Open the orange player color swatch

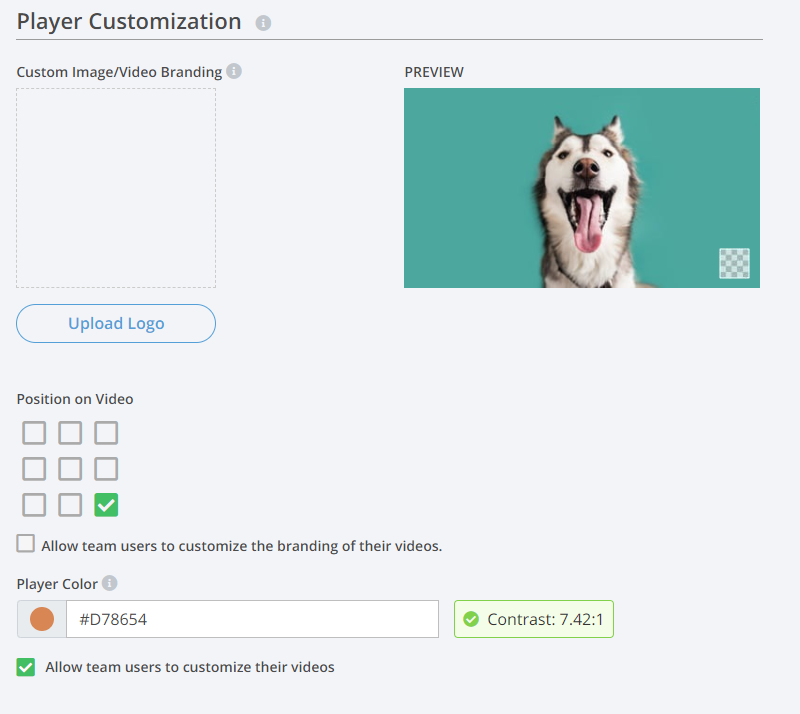click(x=42, y=619)
